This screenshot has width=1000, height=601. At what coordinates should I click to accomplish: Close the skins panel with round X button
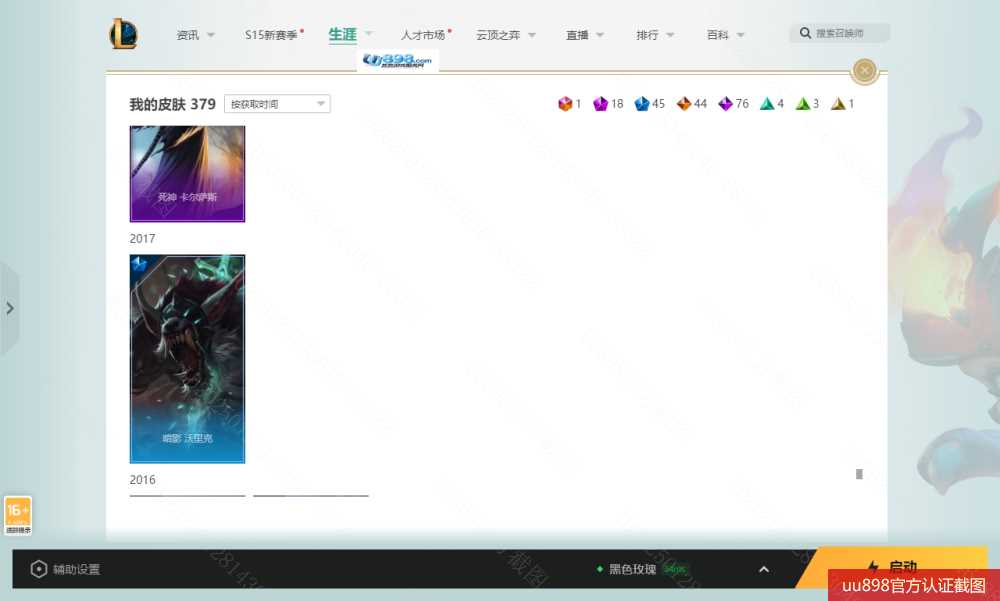point(865,70)
